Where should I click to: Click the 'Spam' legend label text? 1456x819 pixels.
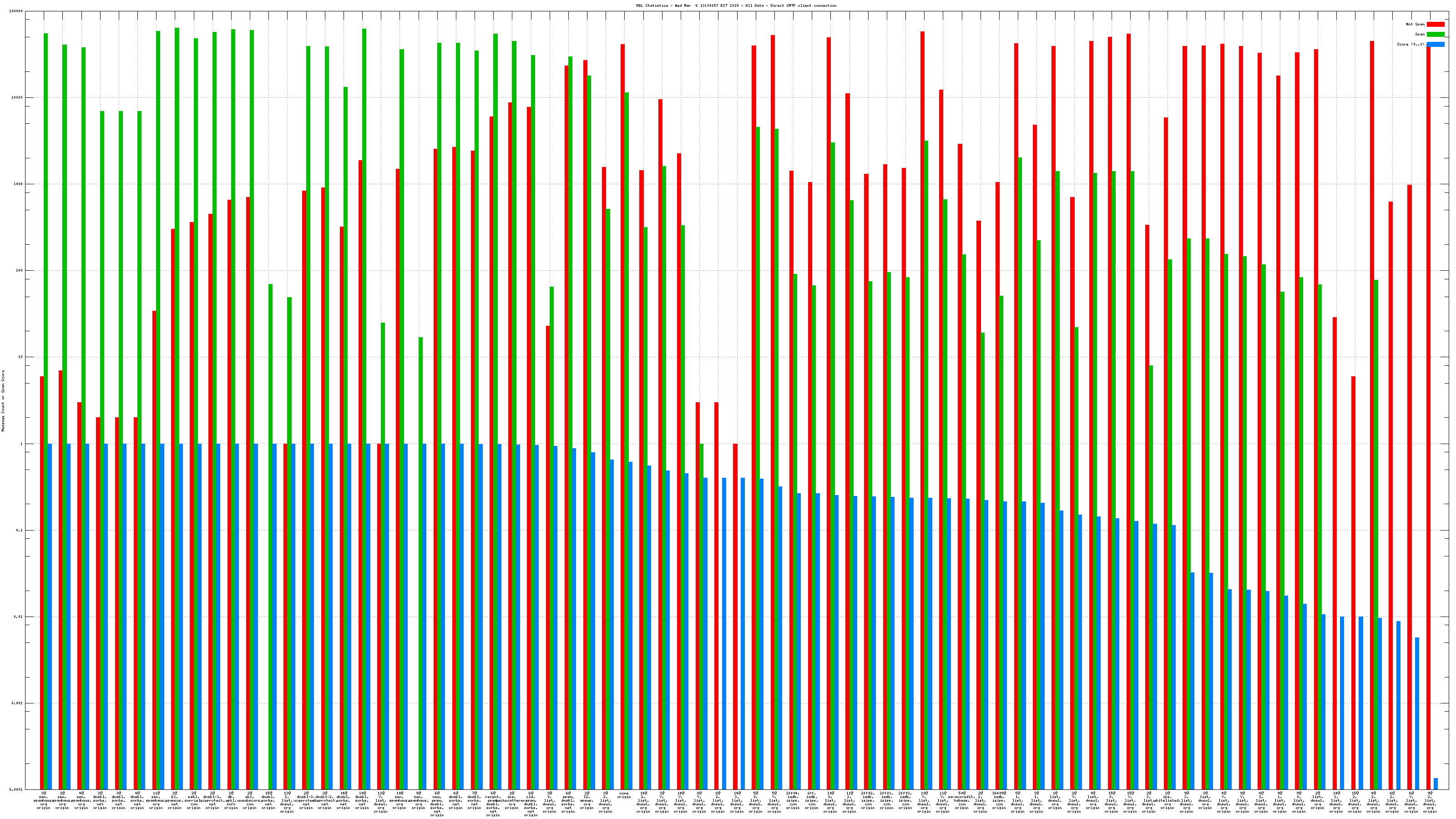(1420, 35)
